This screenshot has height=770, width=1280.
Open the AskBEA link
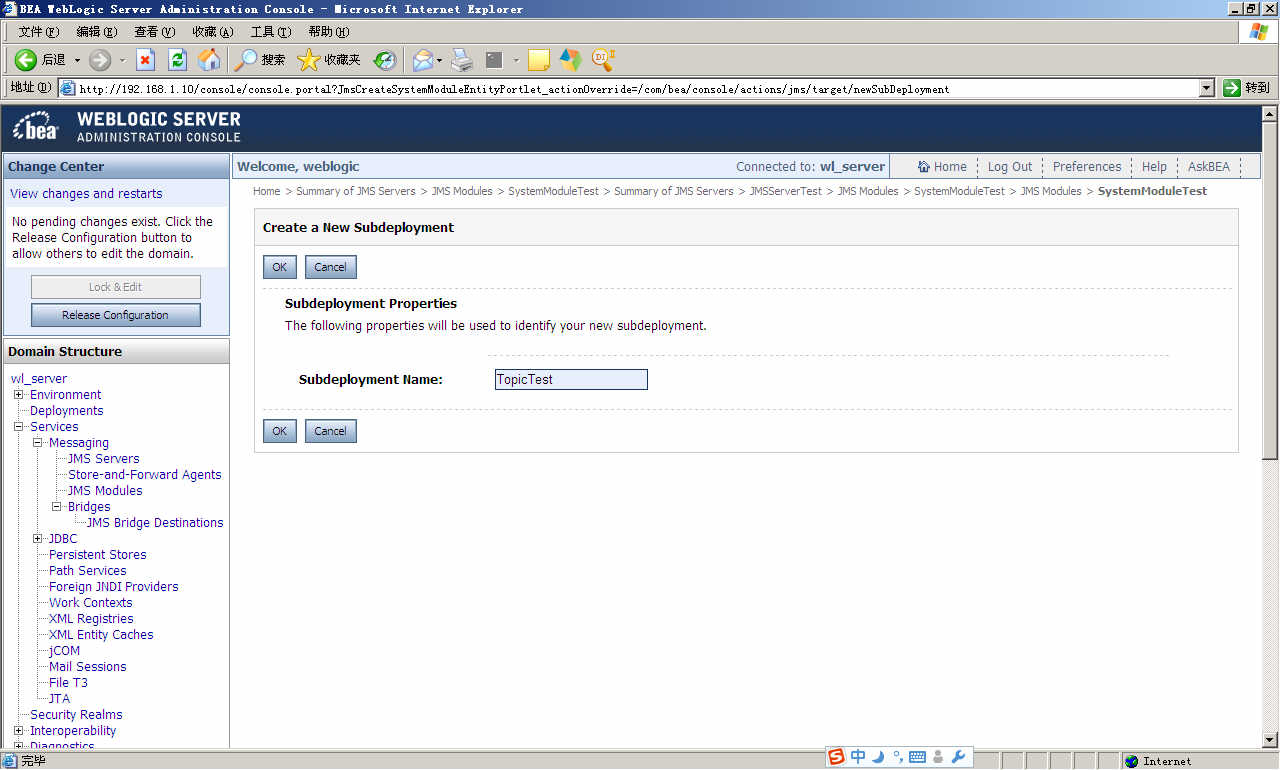[x=1209, y=167]
